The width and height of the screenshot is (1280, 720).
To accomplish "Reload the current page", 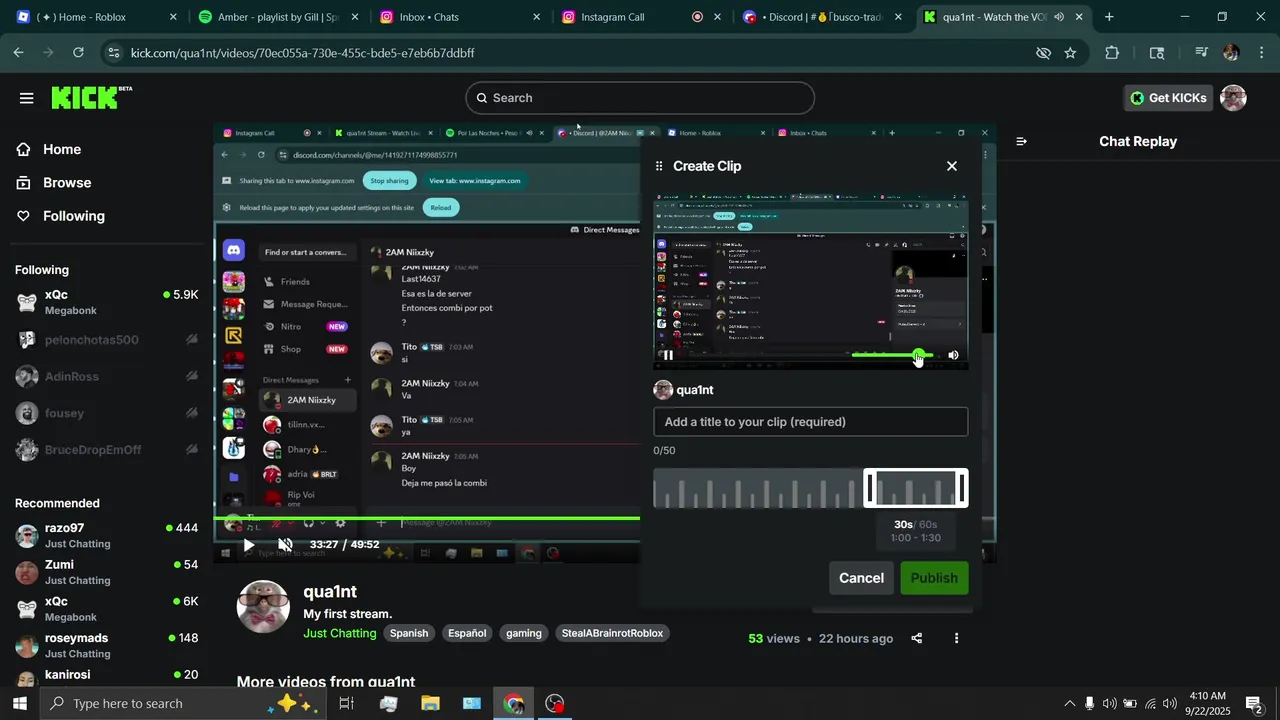I will pyautogui.click(x=79, y=53).
